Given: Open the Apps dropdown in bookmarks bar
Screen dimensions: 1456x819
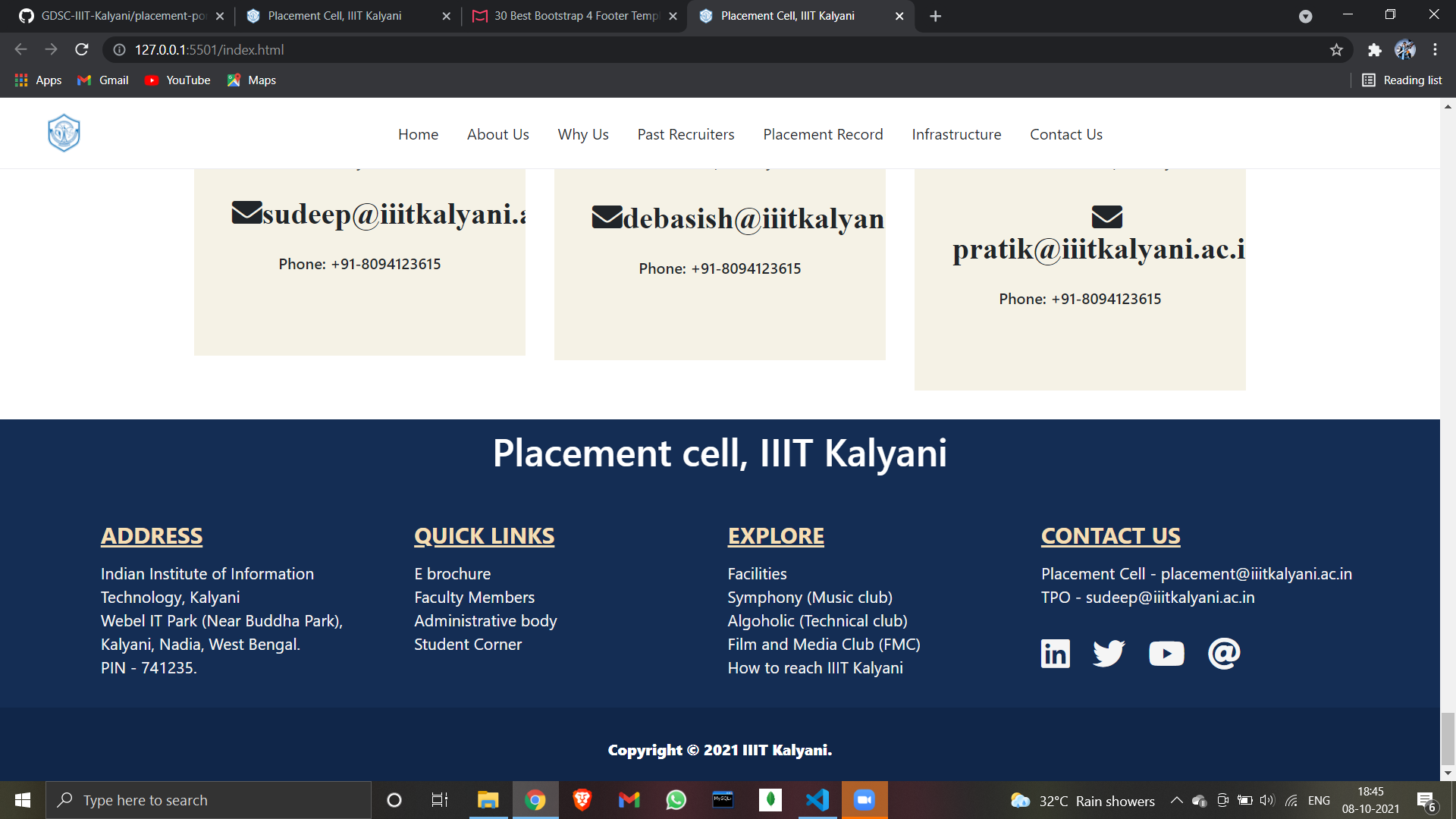Looking at the screenshot, I should coord(38,80).
